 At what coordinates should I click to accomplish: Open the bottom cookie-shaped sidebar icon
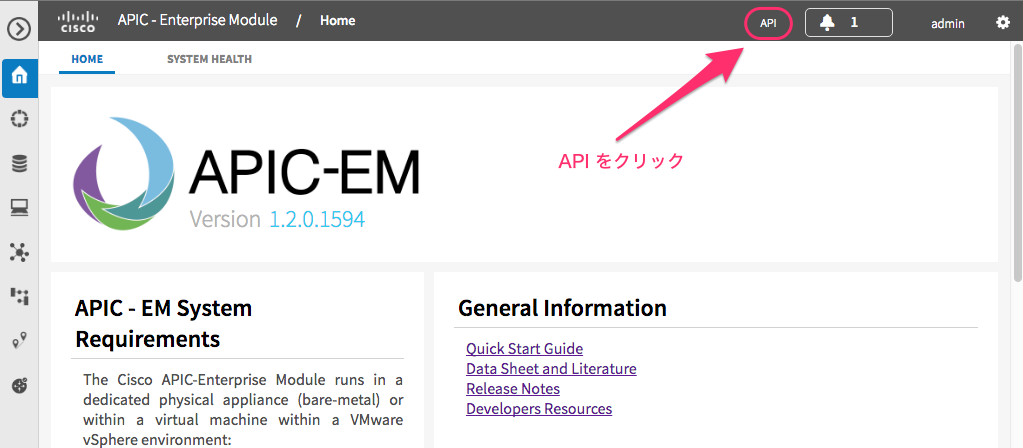tap(20, 385)
